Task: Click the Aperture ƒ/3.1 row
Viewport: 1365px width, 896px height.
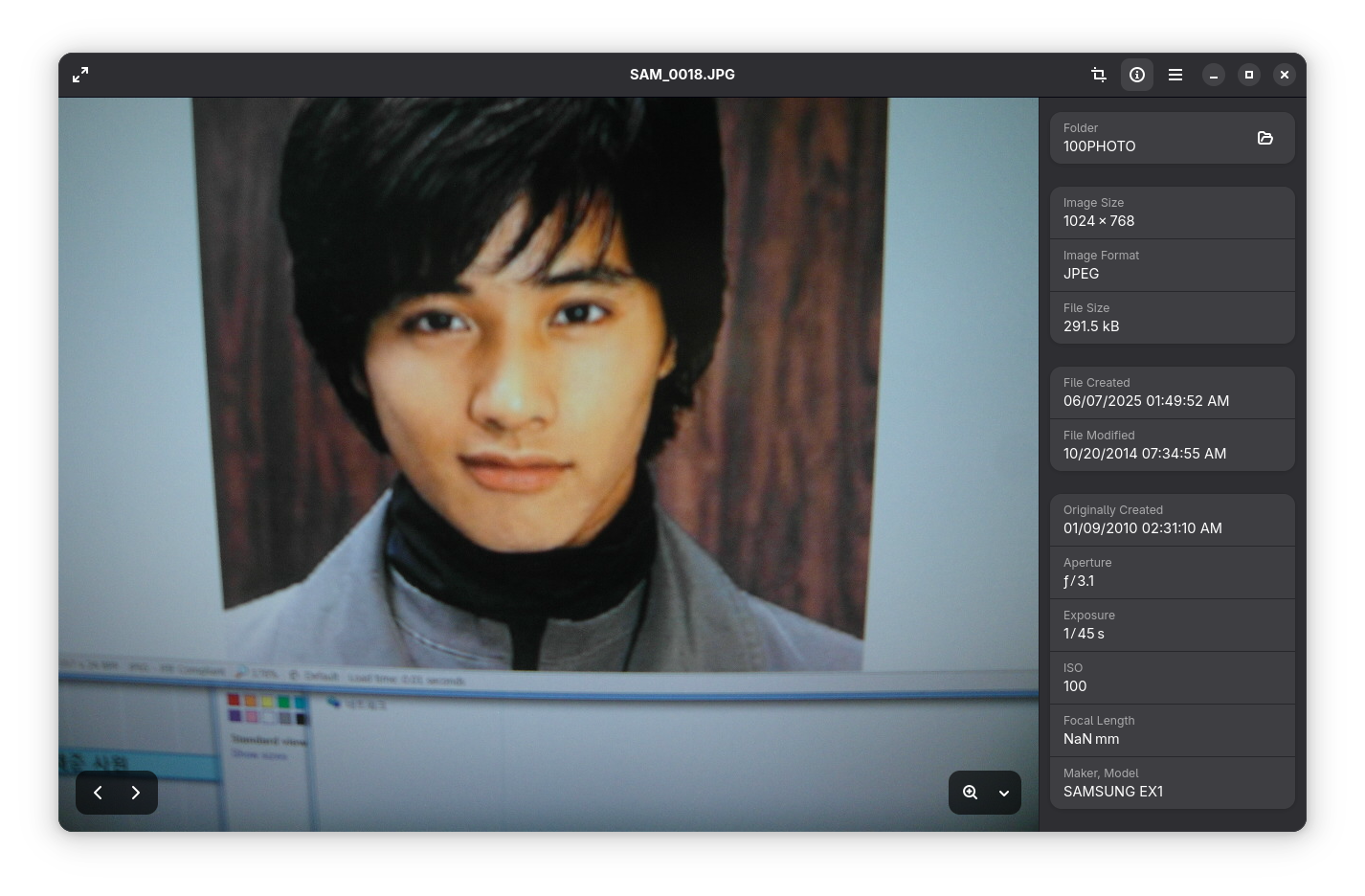Action: click(x=1173, y=572)
